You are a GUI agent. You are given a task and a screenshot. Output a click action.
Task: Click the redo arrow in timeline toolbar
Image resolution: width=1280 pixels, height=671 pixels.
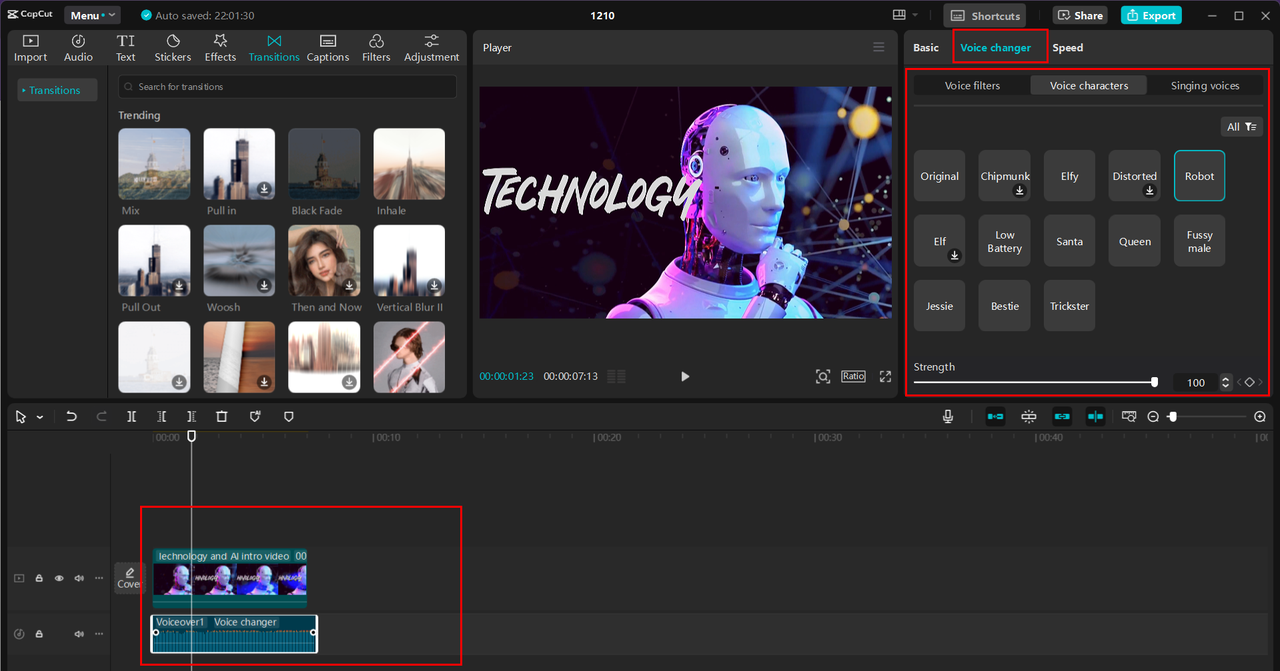[x=101, y=416]
